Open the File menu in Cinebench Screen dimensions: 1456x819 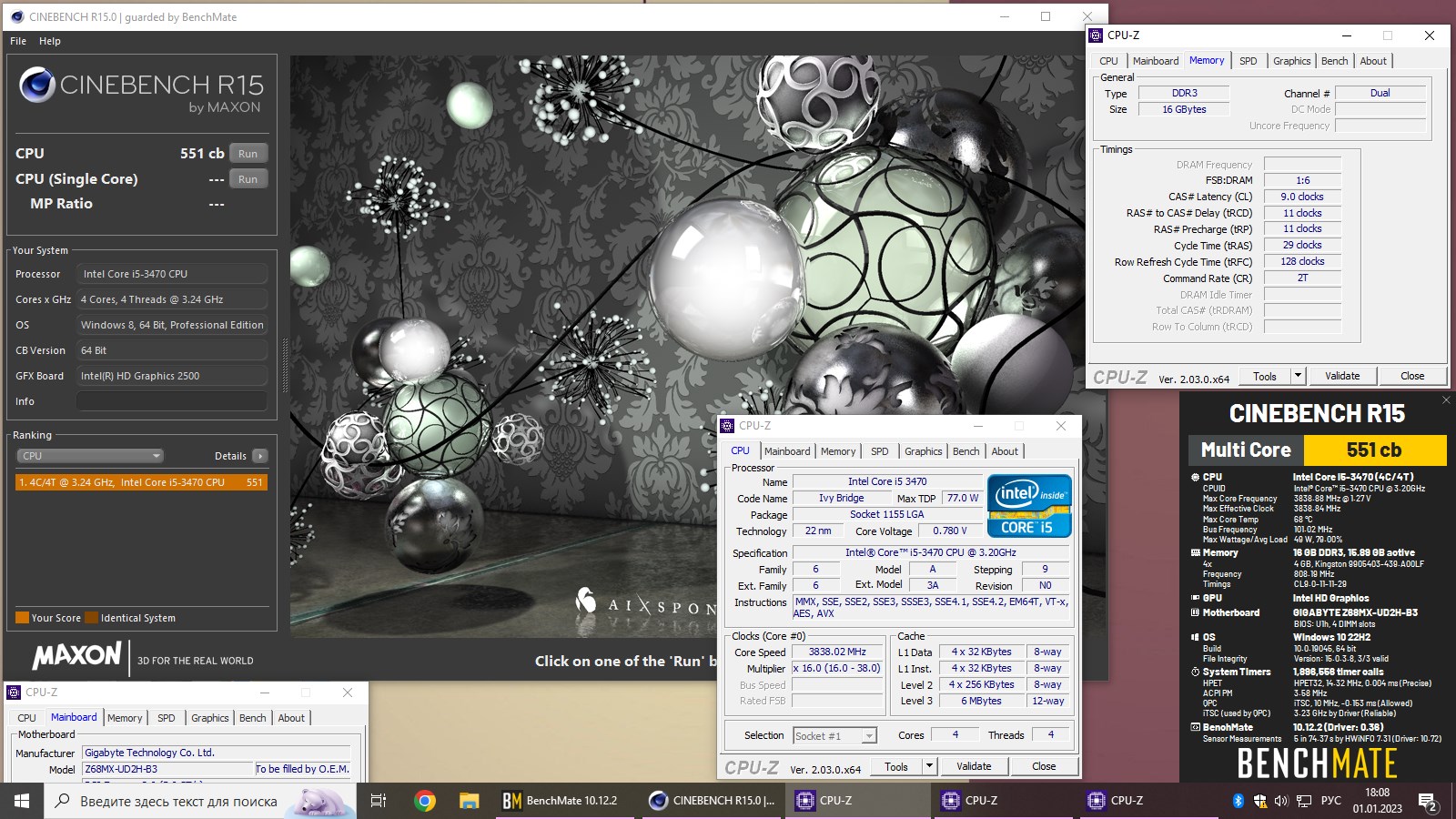click(18, 41)
